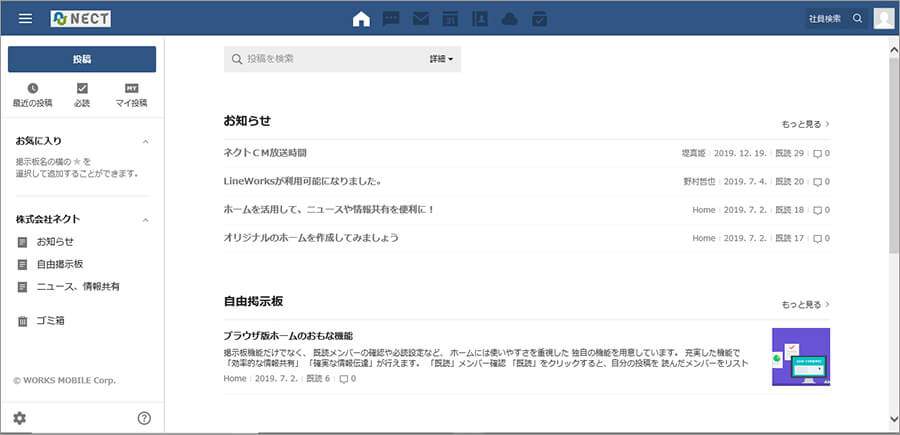This screenshot has width=900, height=435.
Task: Open settings with the gear icon
Action: (x=20, y=418)
